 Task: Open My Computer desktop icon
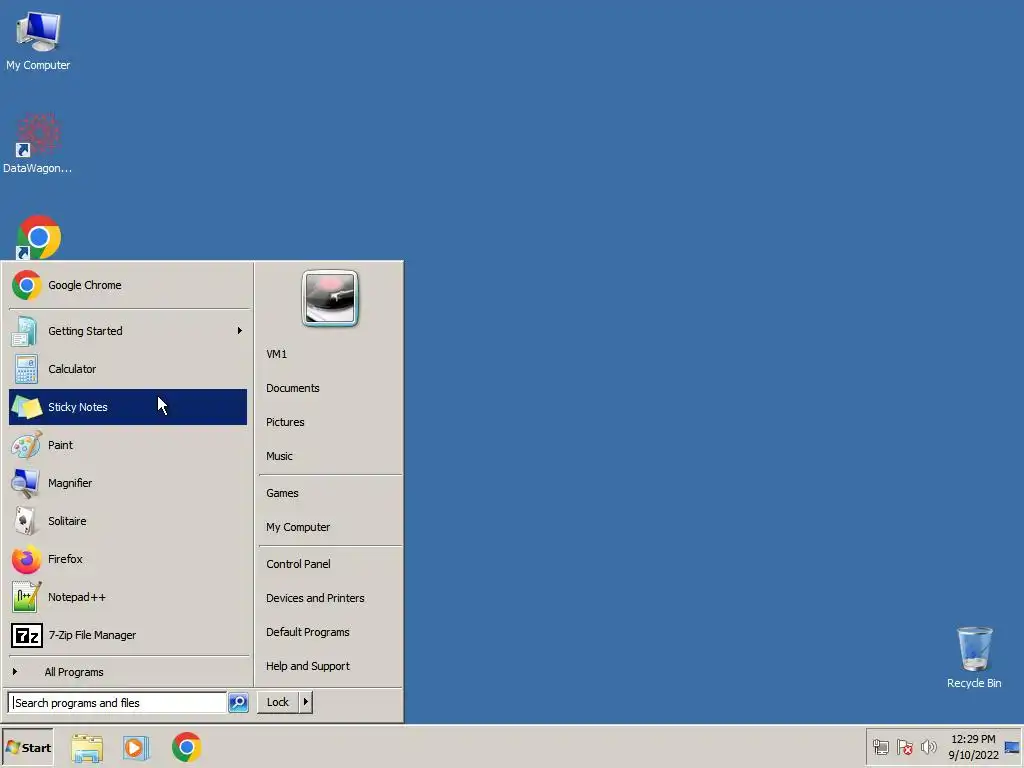click(x=38, y=40)
